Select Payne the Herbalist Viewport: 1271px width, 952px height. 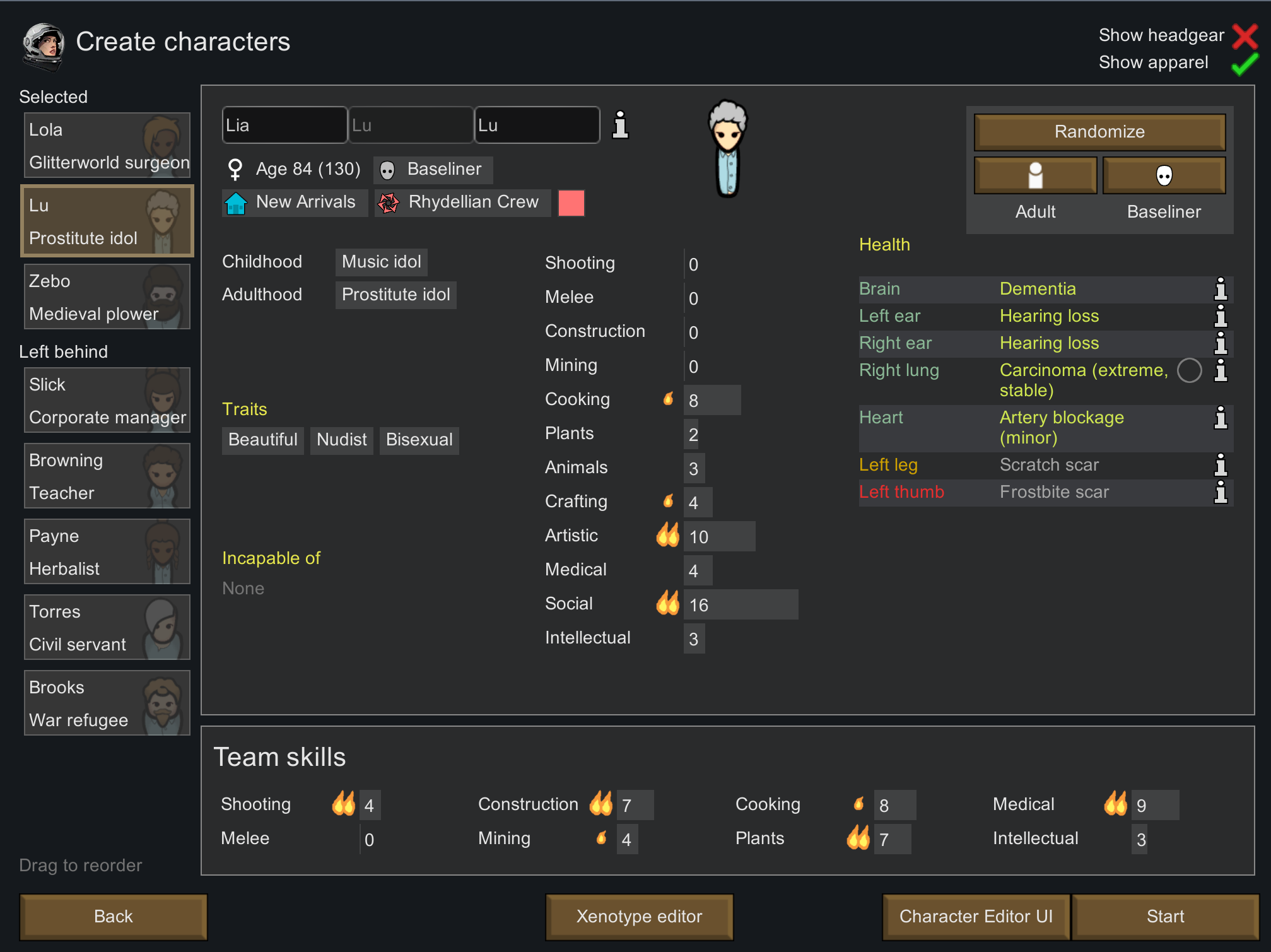[x=107, y=552]
